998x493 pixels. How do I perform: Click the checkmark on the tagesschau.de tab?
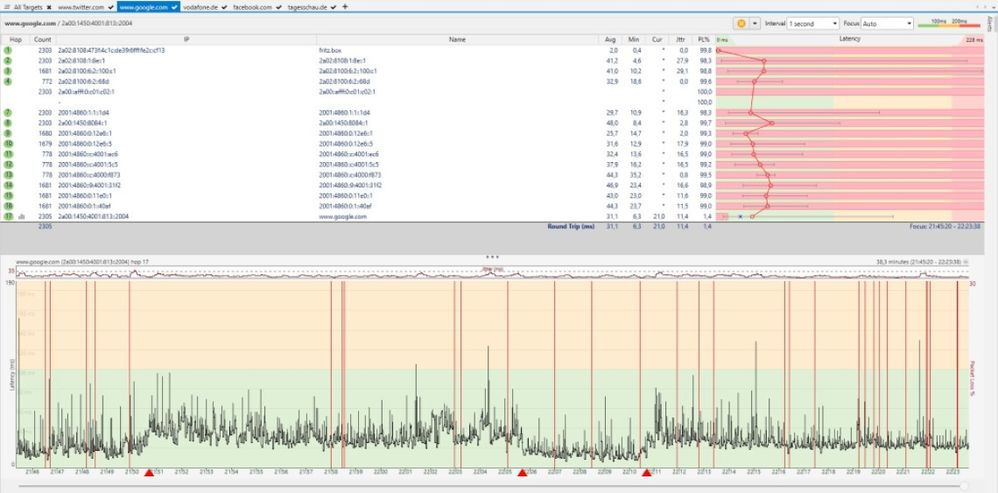(334, 7)
